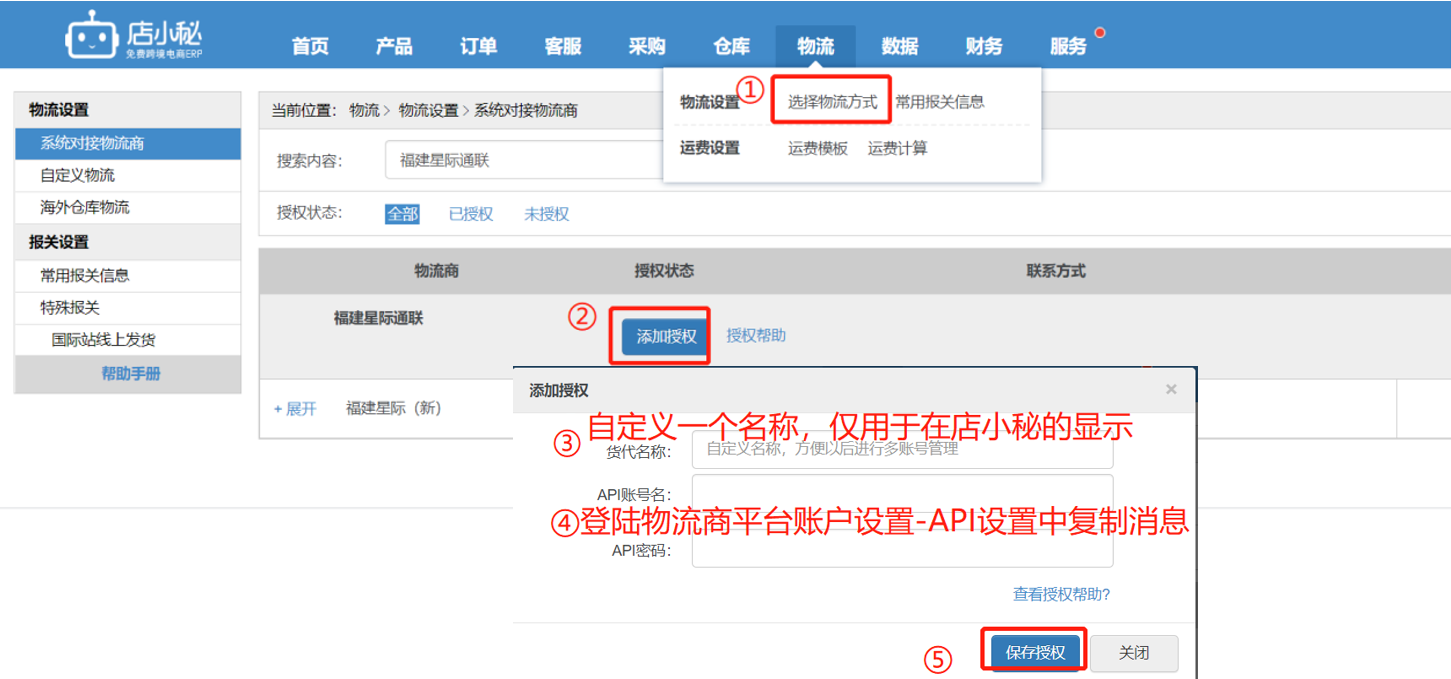The height and width of the screenshot is (679, 1451).
Task: Click the 物流商 column header
Action: tap(437, 271)
